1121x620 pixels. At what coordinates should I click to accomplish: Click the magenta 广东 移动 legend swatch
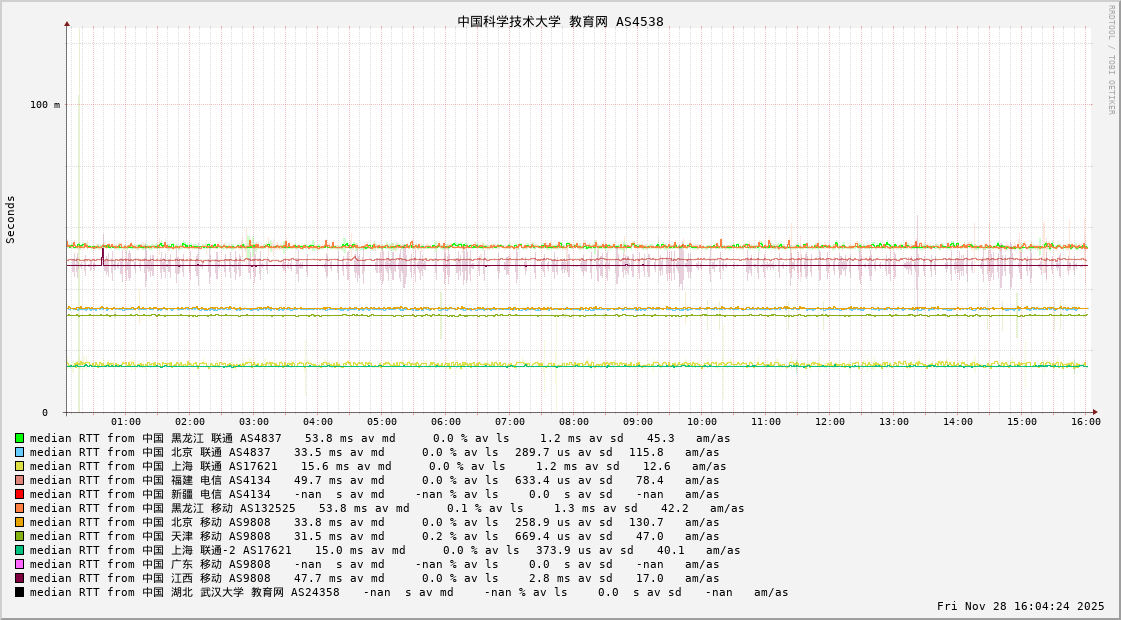tap(19, 564)
